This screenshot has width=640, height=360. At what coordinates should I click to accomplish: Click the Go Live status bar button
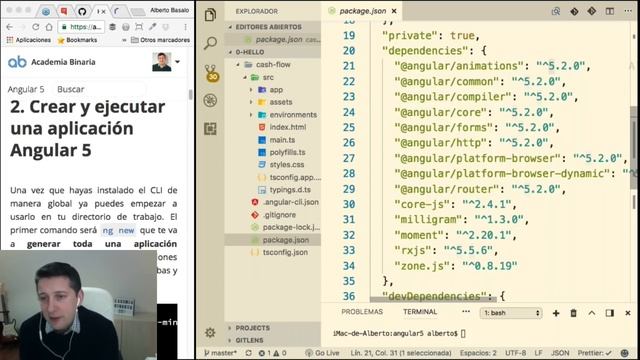pos(322,353)
